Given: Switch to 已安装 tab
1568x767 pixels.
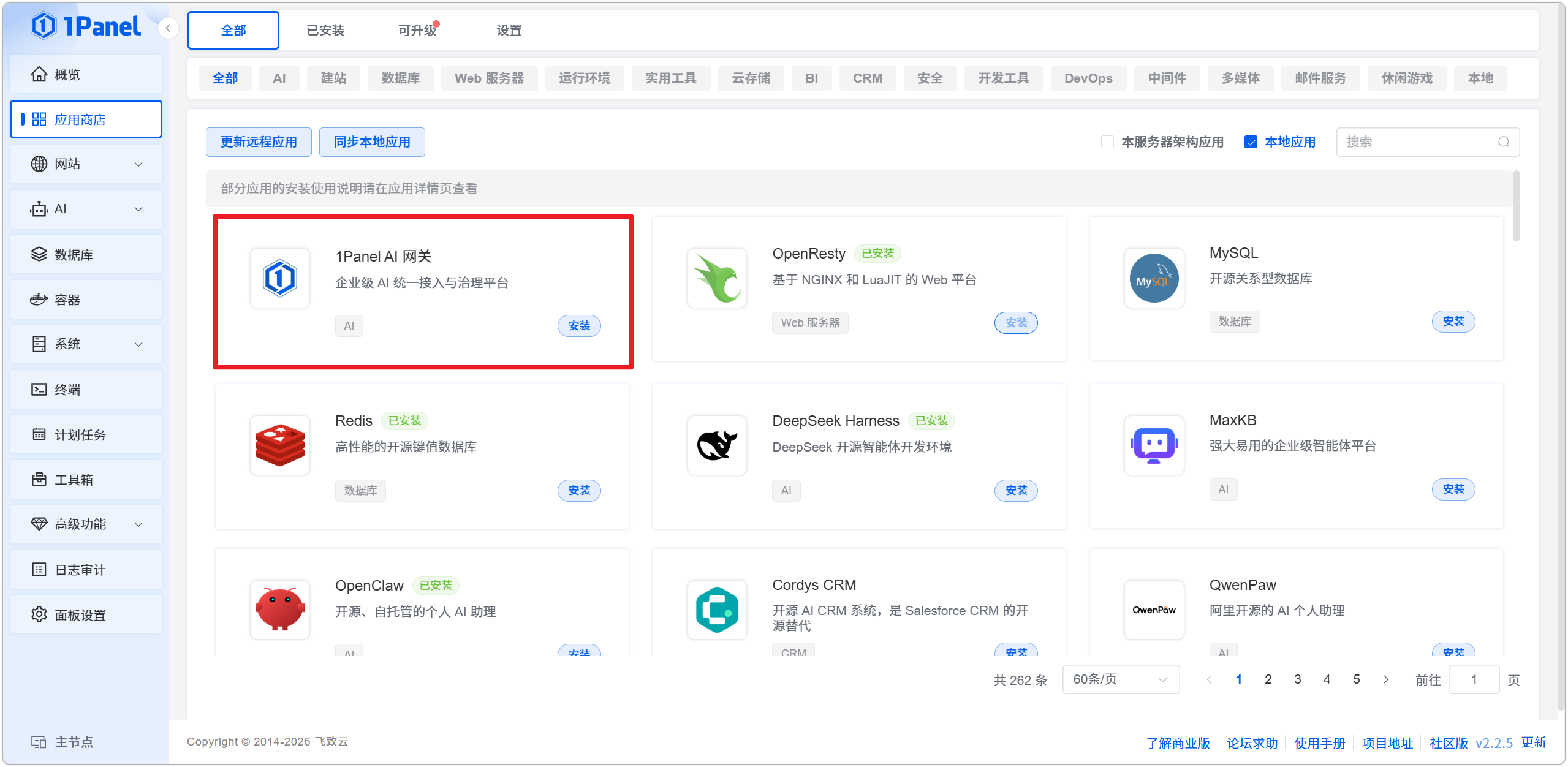Looking at the screenshot, I should (x=325, y=30).
